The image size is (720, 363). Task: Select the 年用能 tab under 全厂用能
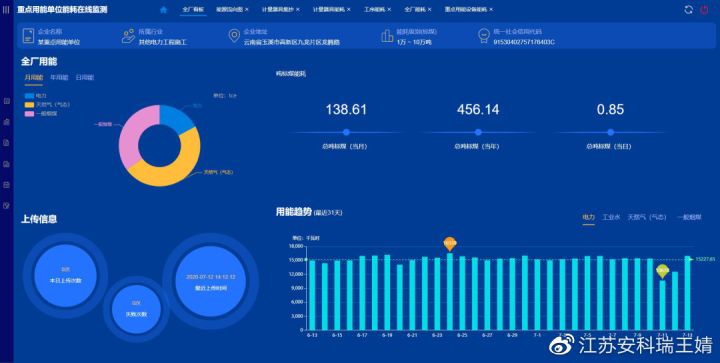[x=59, y=78]
